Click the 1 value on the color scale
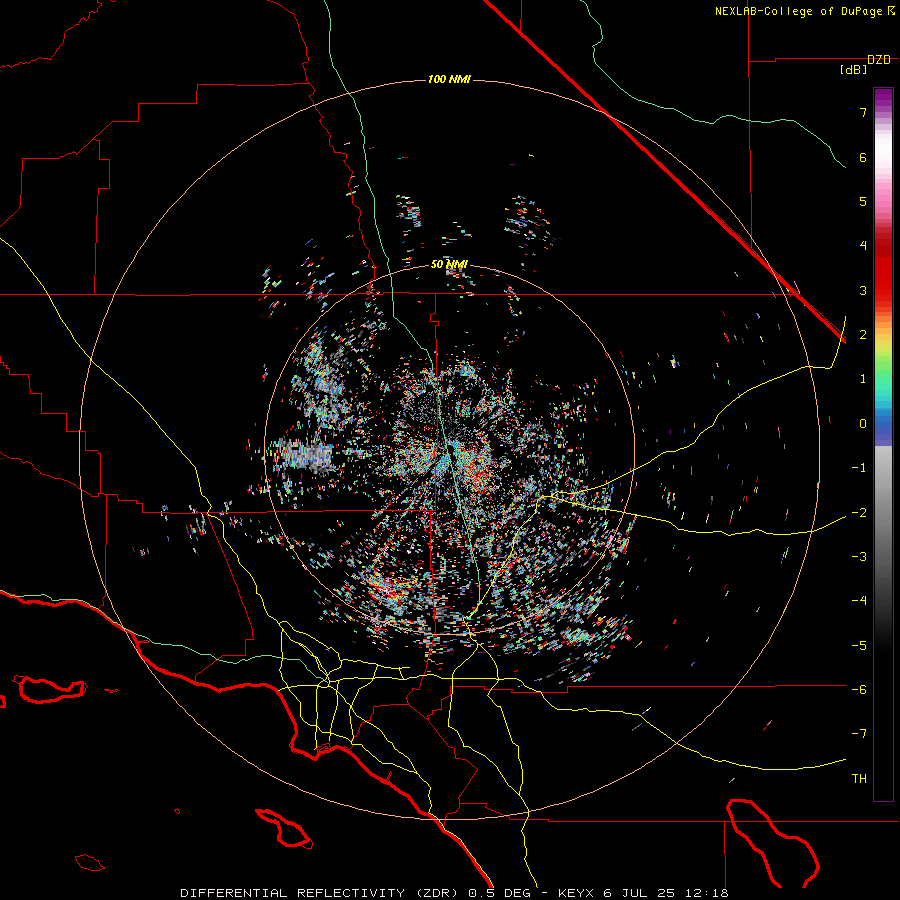Viewport: 900px width, 900px height. [x=863, y=379]
